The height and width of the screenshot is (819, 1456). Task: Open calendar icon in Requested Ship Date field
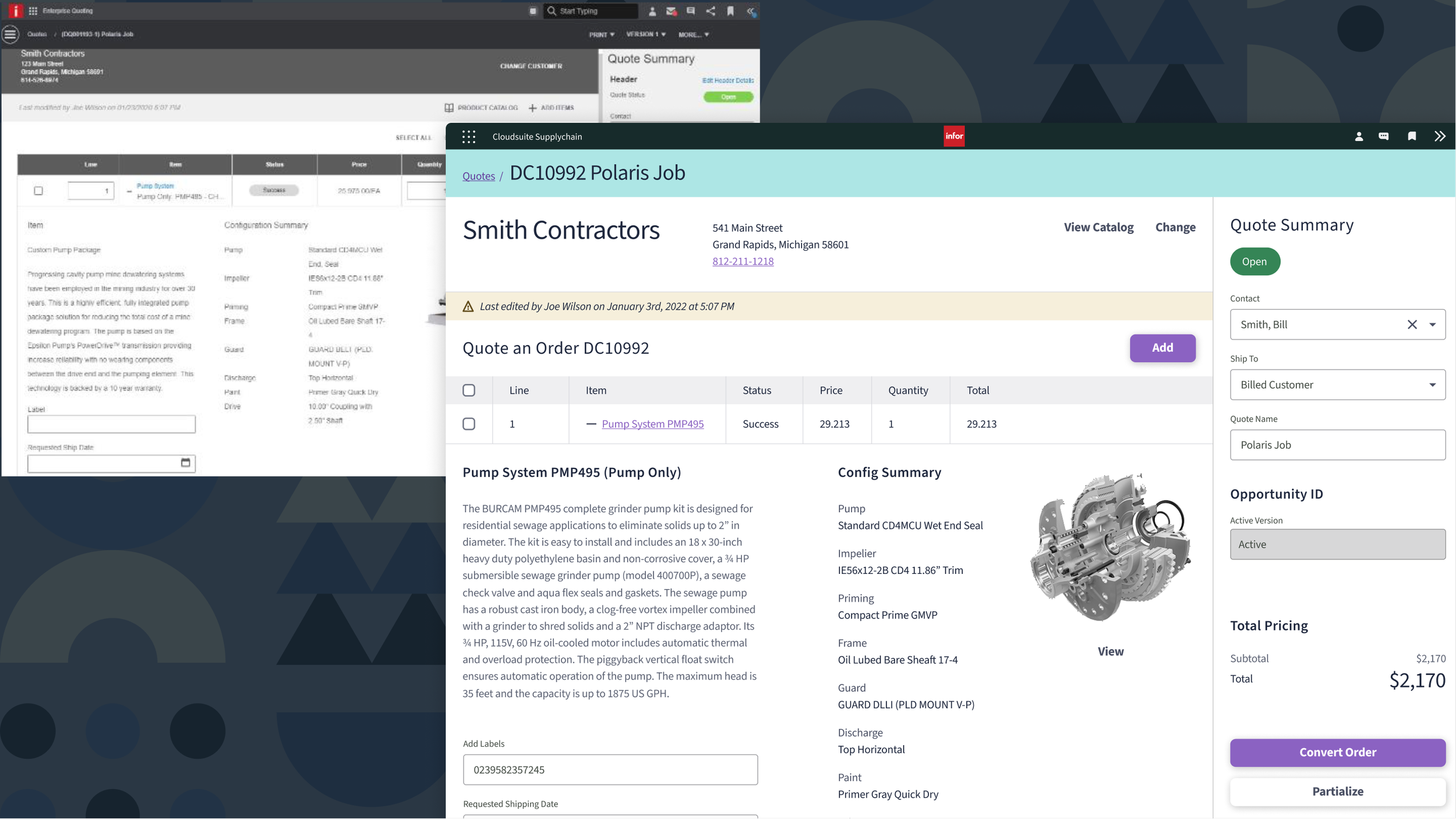pos(186,463)
